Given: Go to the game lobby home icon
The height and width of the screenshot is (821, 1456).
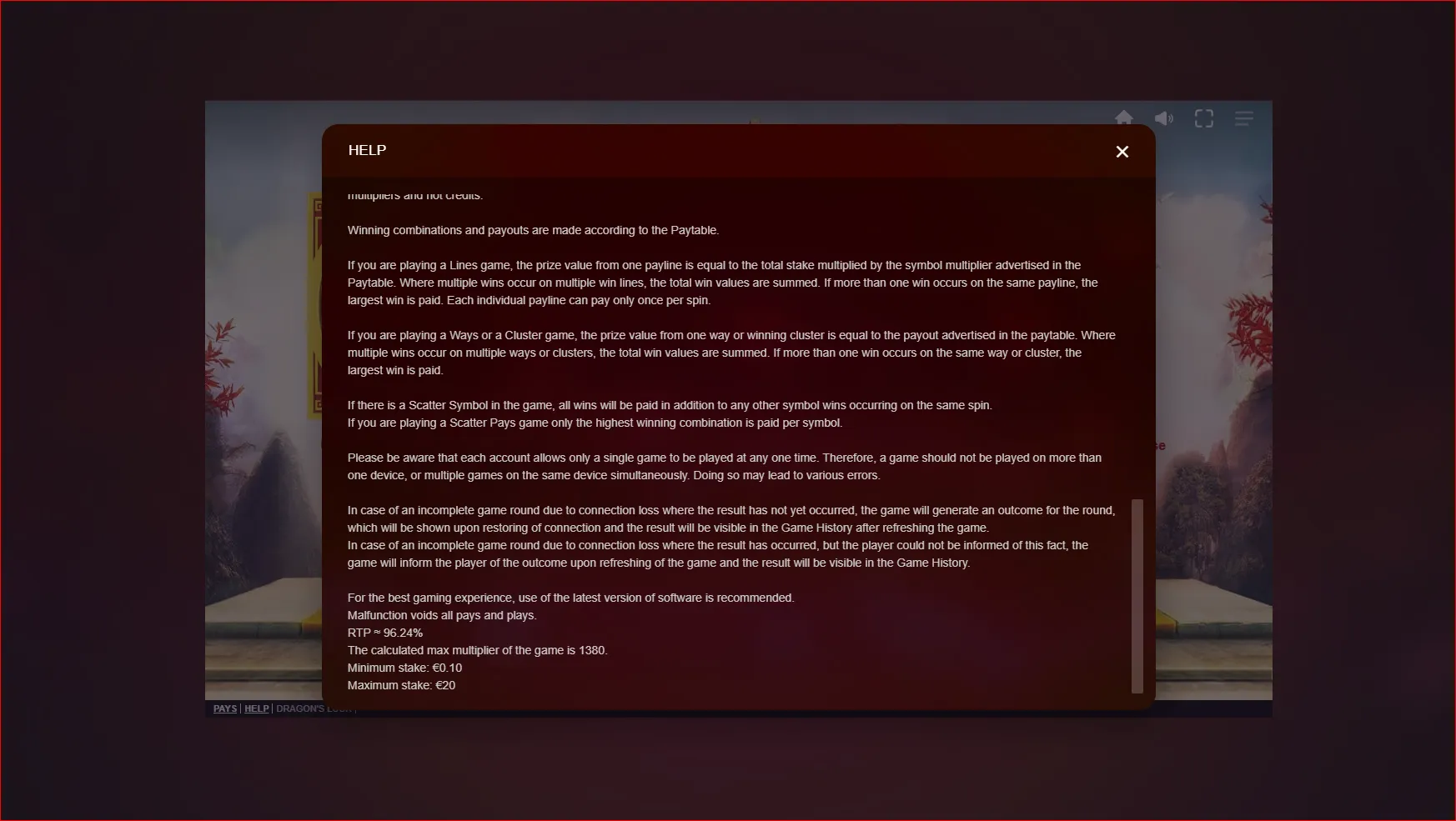Looking at the screenshot, I should pos(1124,118).
